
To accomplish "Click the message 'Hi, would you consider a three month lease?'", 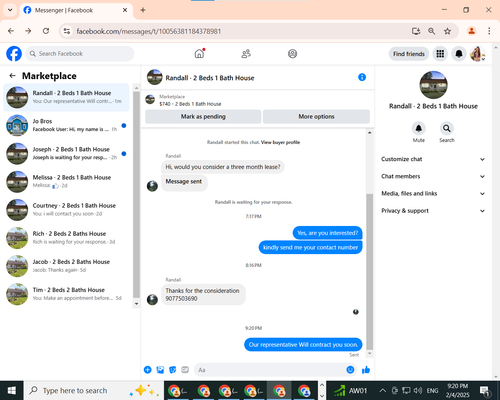I will point(223,167).
